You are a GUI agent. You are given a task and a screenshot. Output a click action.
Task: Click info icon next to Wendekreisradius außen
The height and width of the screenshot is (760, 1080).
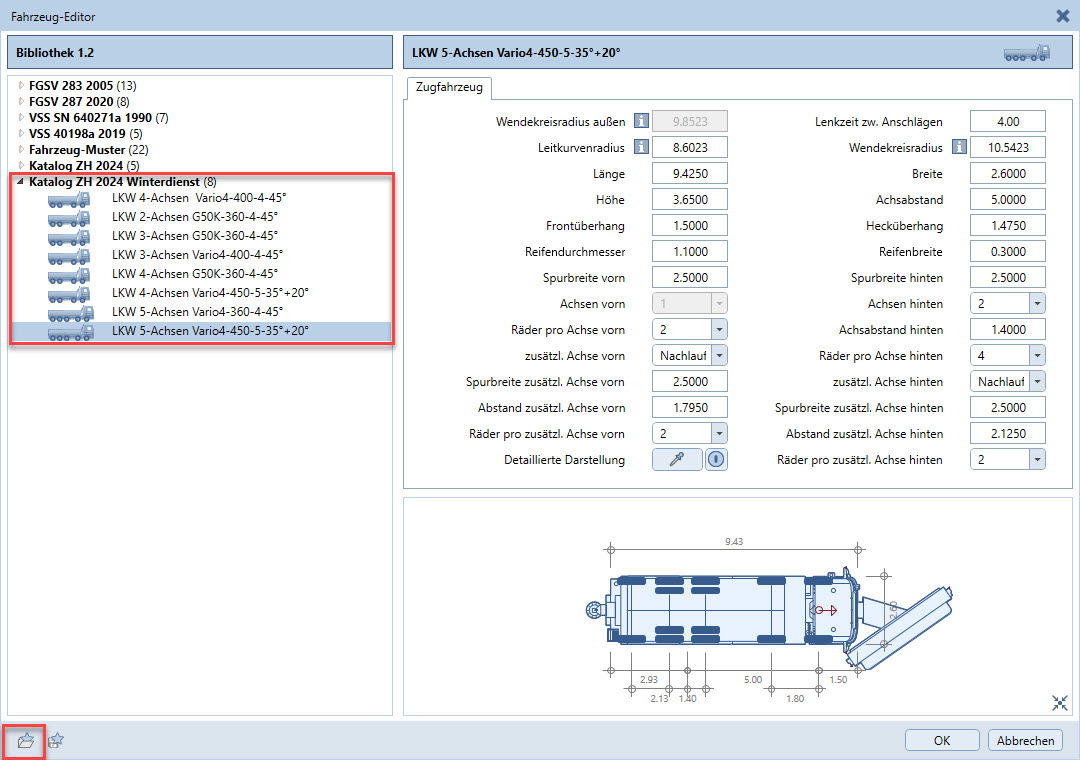(x=639, y=122)
